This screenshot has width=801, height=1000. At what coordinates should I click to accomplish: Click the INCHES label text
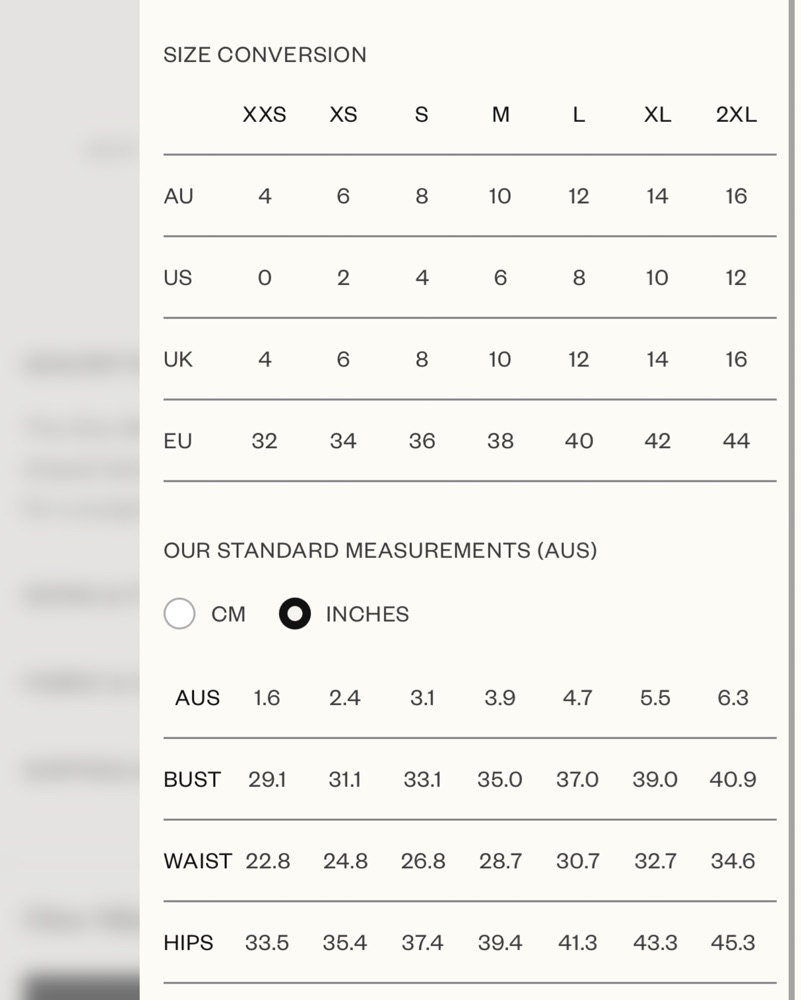[367, 614]
